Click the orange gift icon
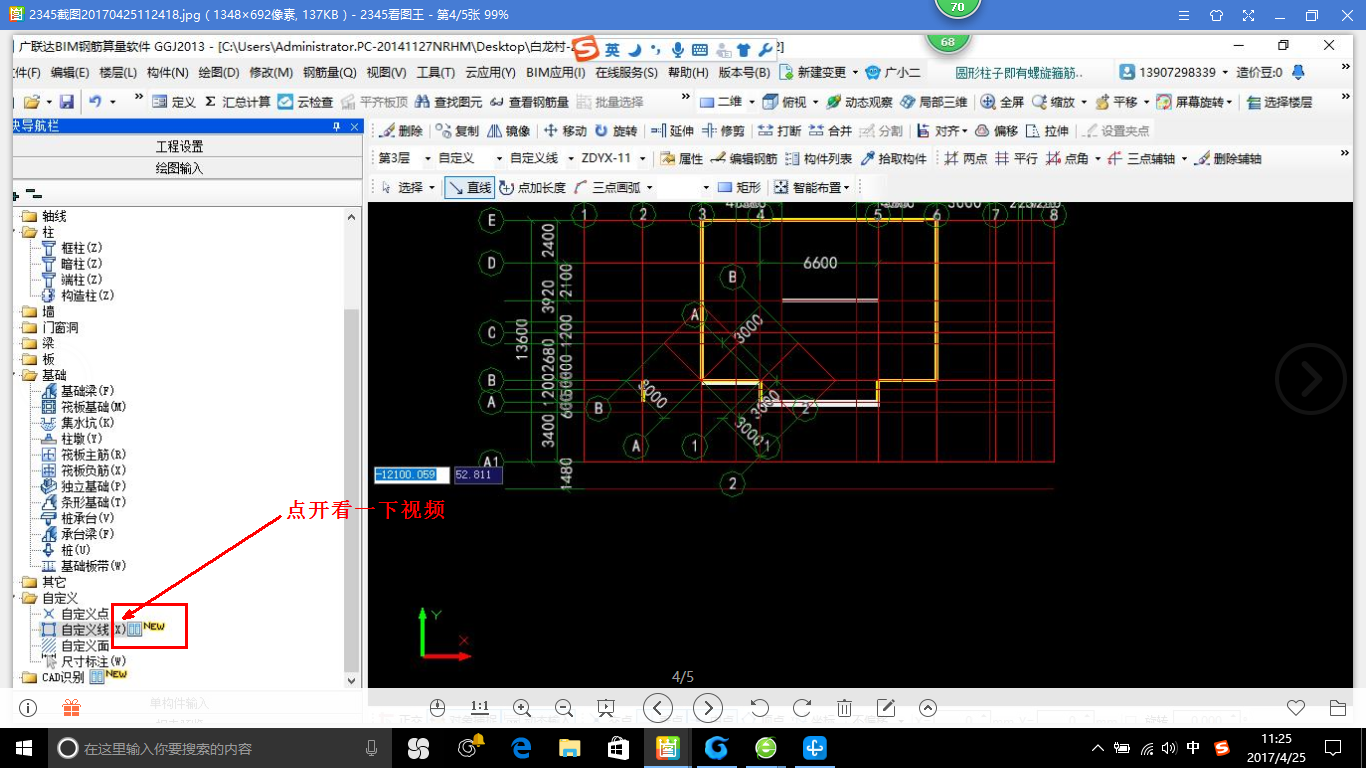 coord(71,708)
